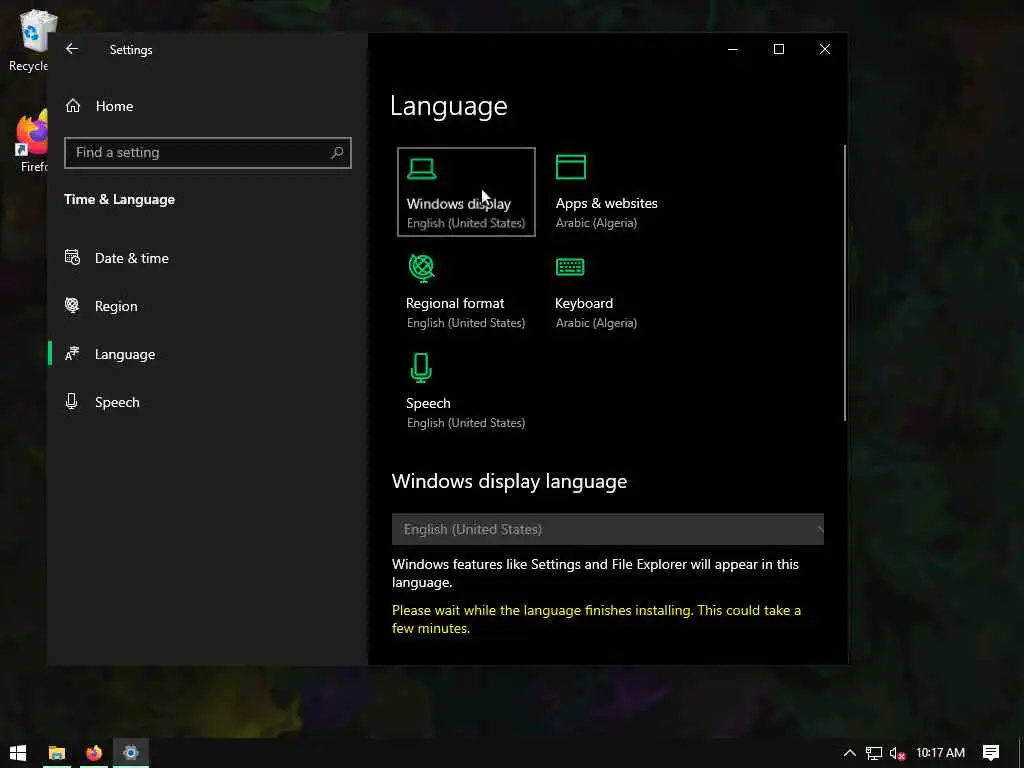Click the window icon for Apps & websites
The image size is (1024, 768).
571,167
